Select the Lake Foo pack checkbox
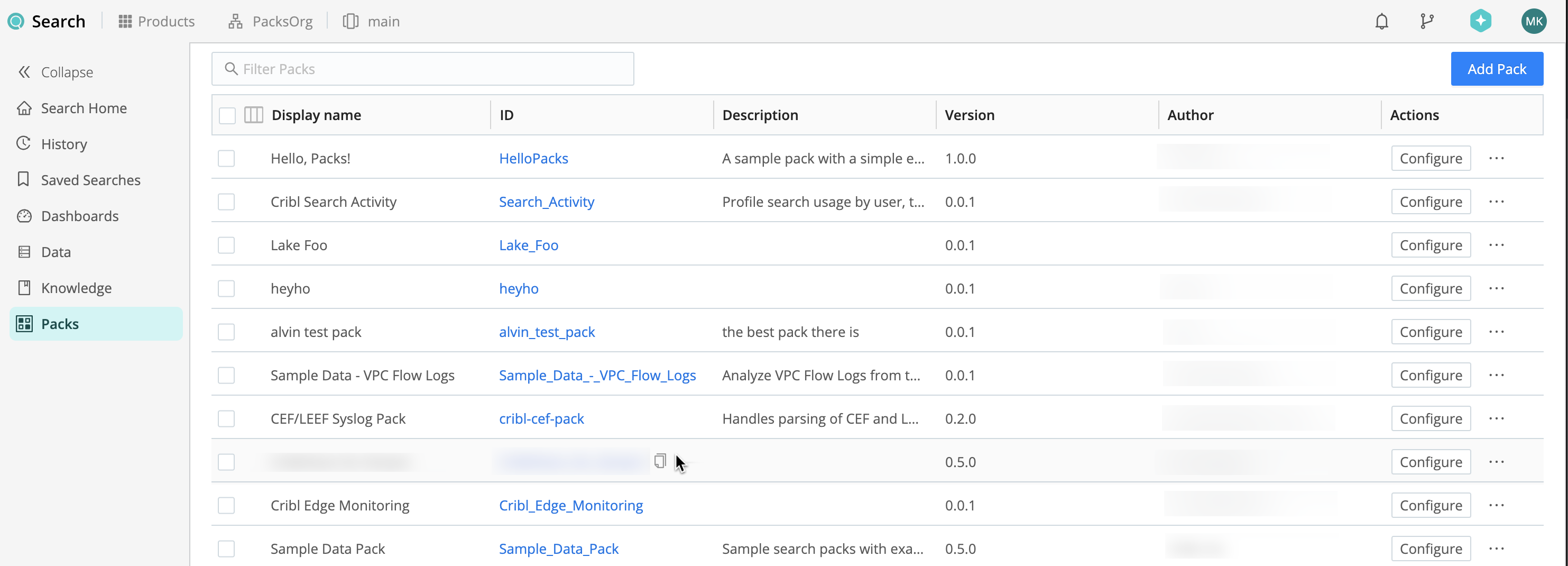1568x566 pixels. (226, 245)
